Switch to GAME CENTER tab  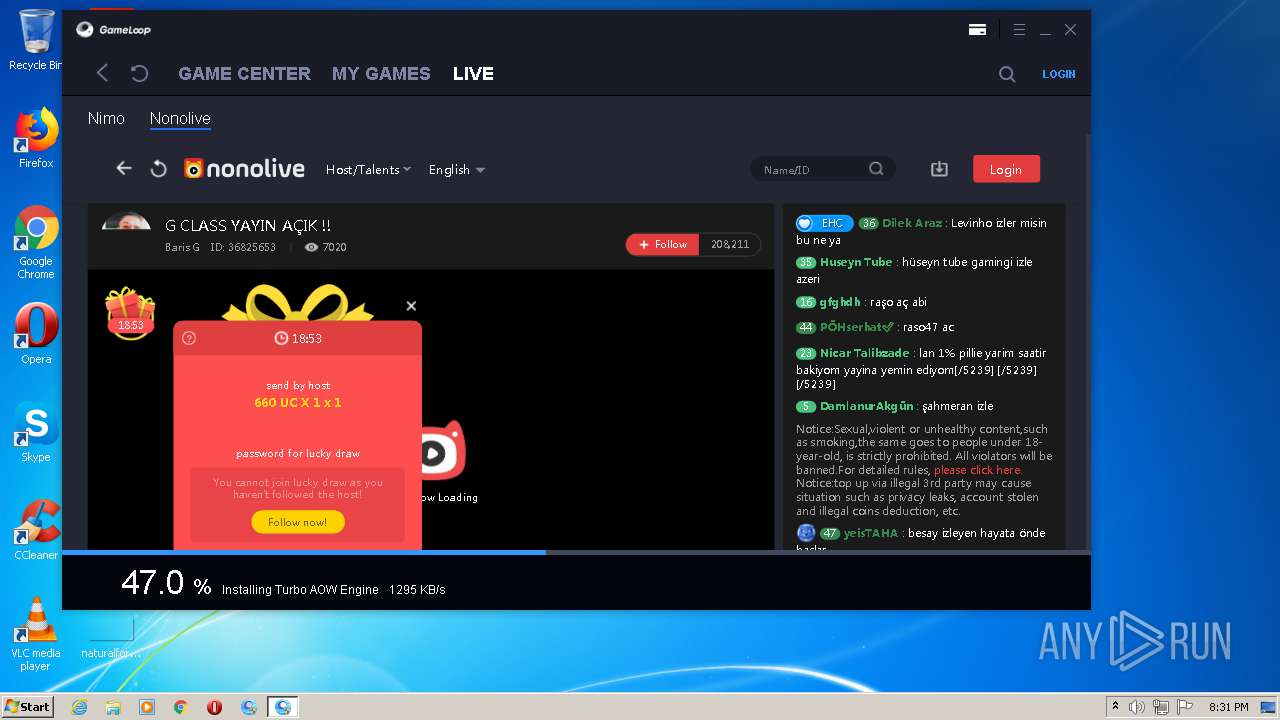tap(244, 74)
